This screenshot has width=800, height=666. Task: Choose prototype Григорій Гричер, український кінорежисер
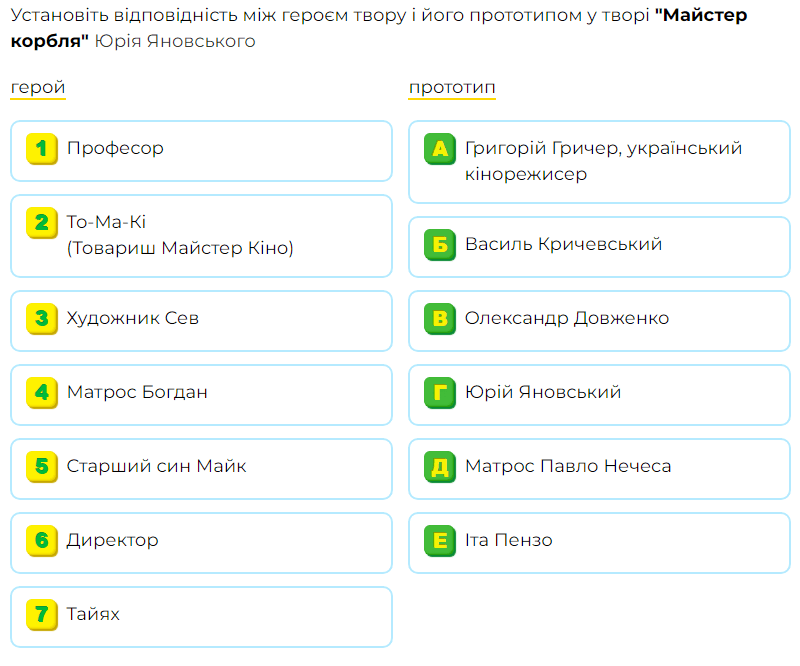tap(599, 162)
